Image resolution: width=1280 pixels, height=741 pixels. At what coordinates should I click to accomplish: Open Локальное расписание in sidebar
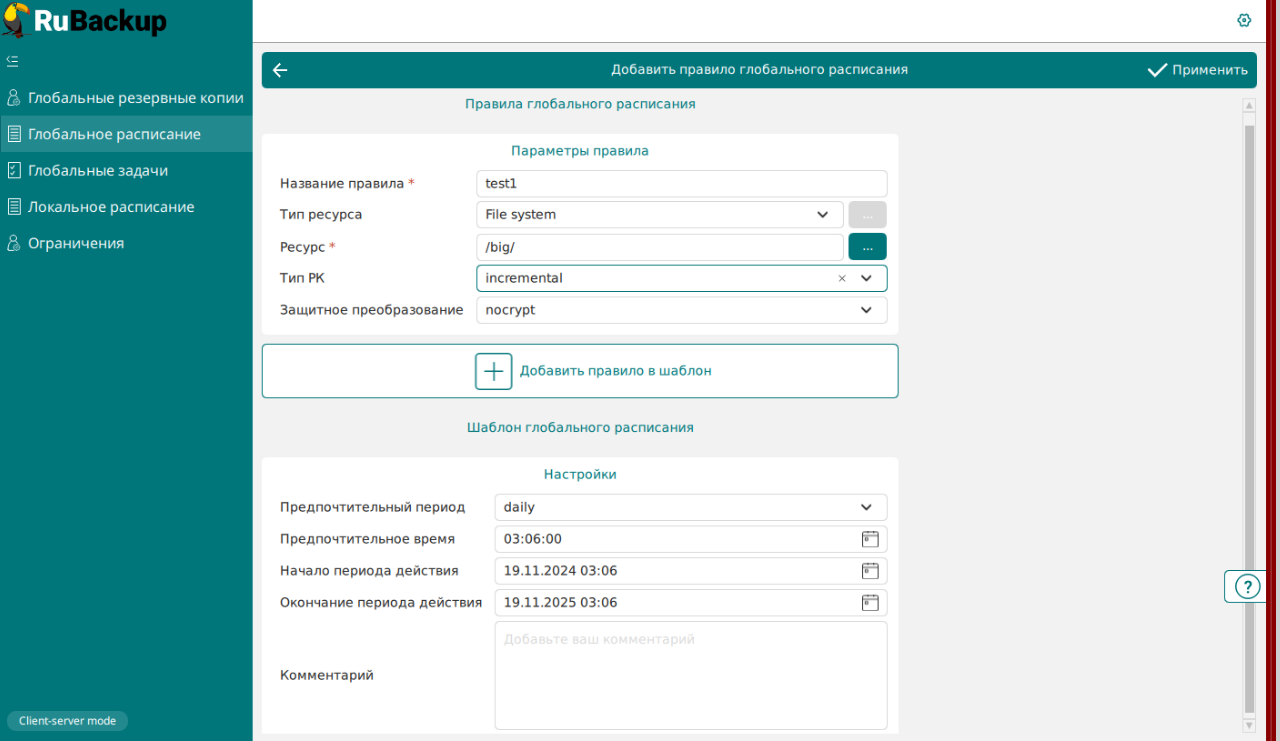coord(111,207)
